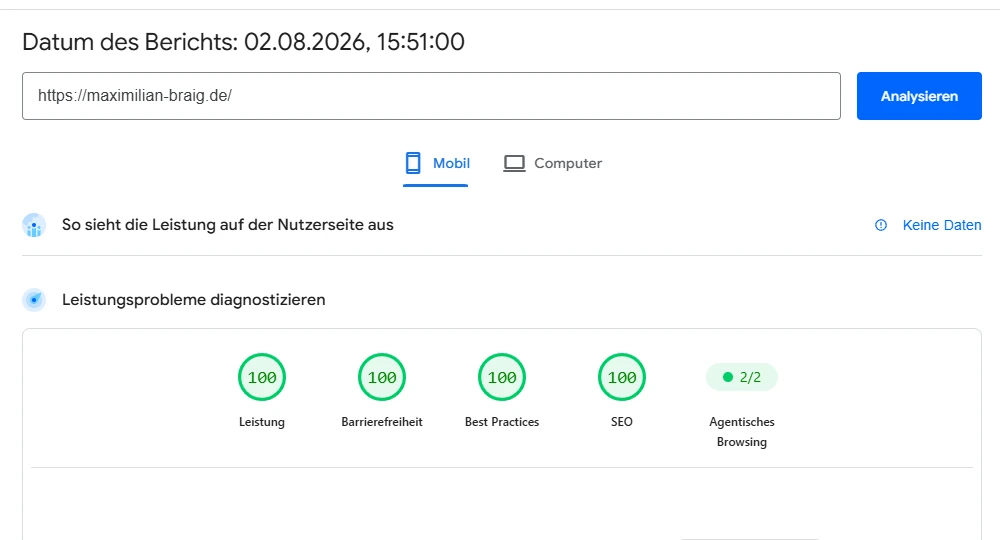
Task: Click the smartphone icon in Mobil tab
Action: pyautogui.click(x=413, y=163)
